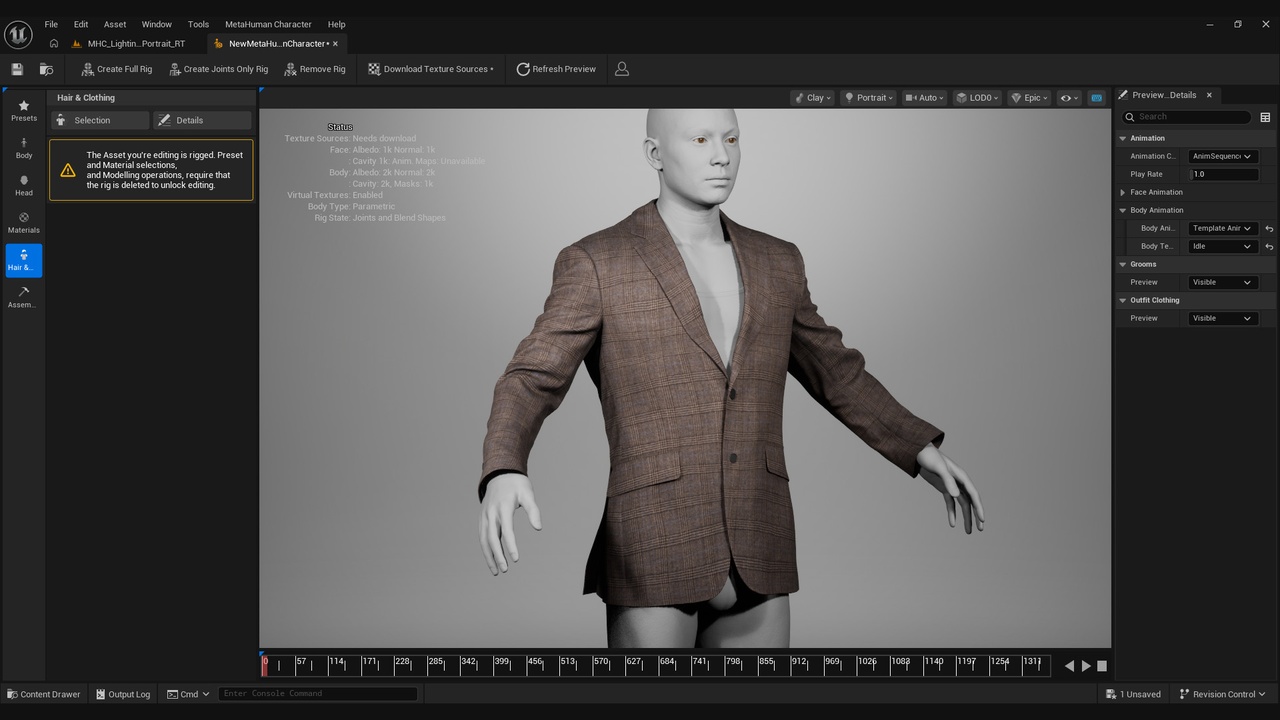
Task: Click the user profile icon in toolbar
Action: 622,69
